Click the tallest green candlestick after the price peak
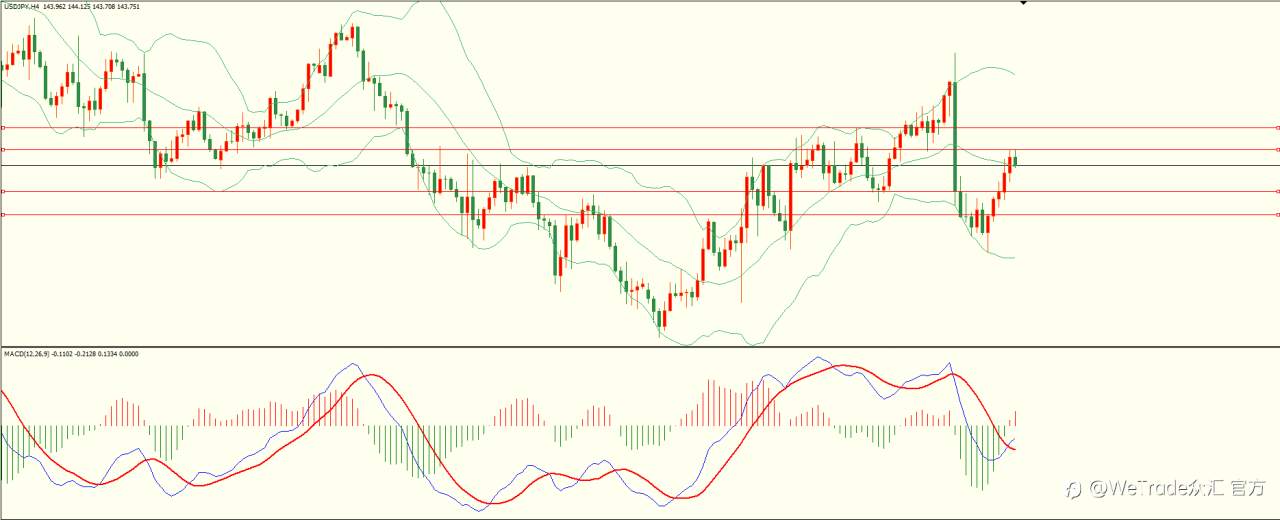1280x520 pixels. click(955, 135)
